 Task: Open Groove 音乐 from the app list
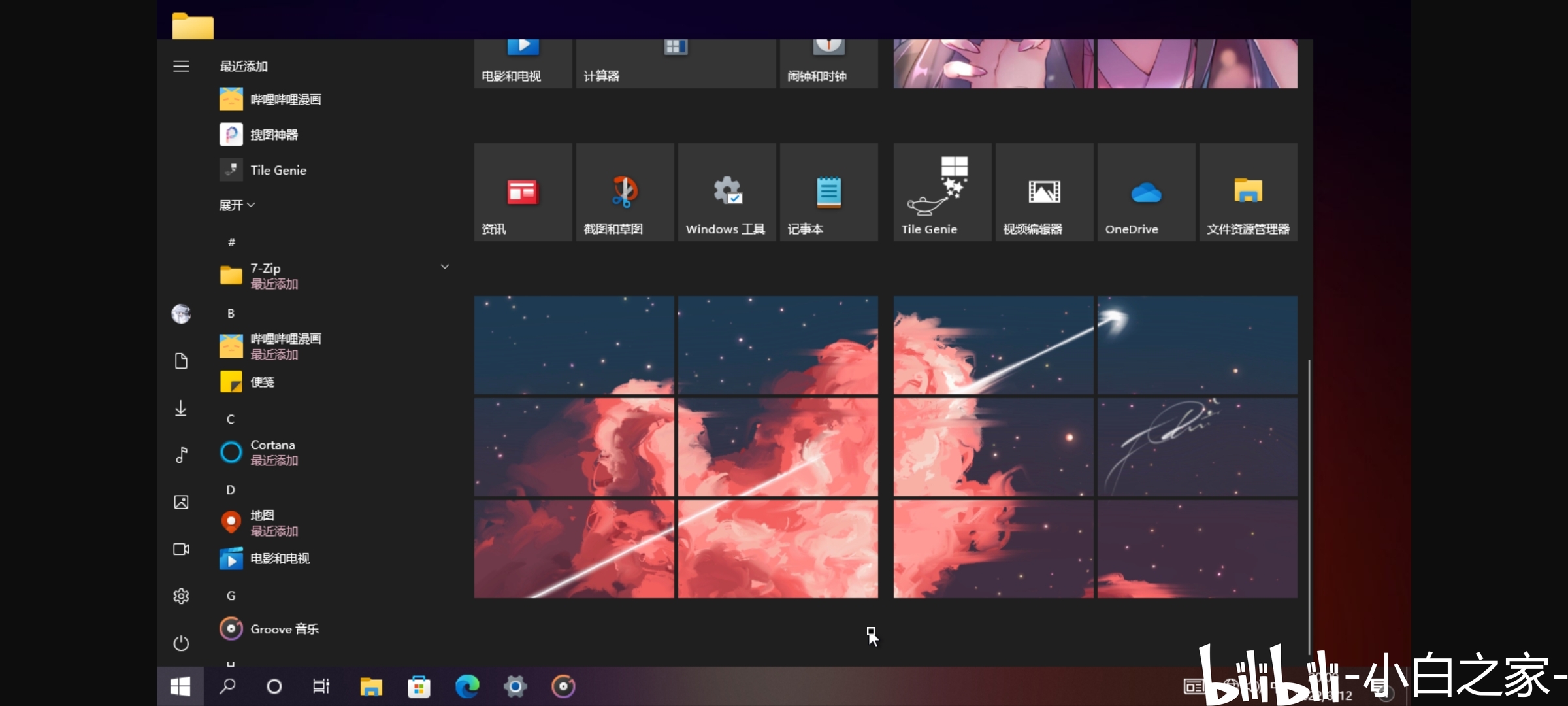tap(284, 628)
